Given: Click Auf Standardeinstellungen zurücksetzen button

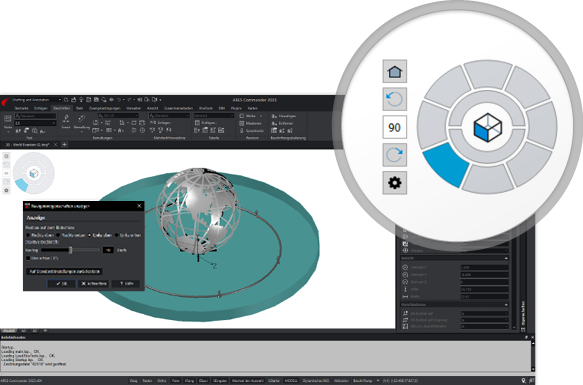Looking at the screenshot, I should 64,272.
